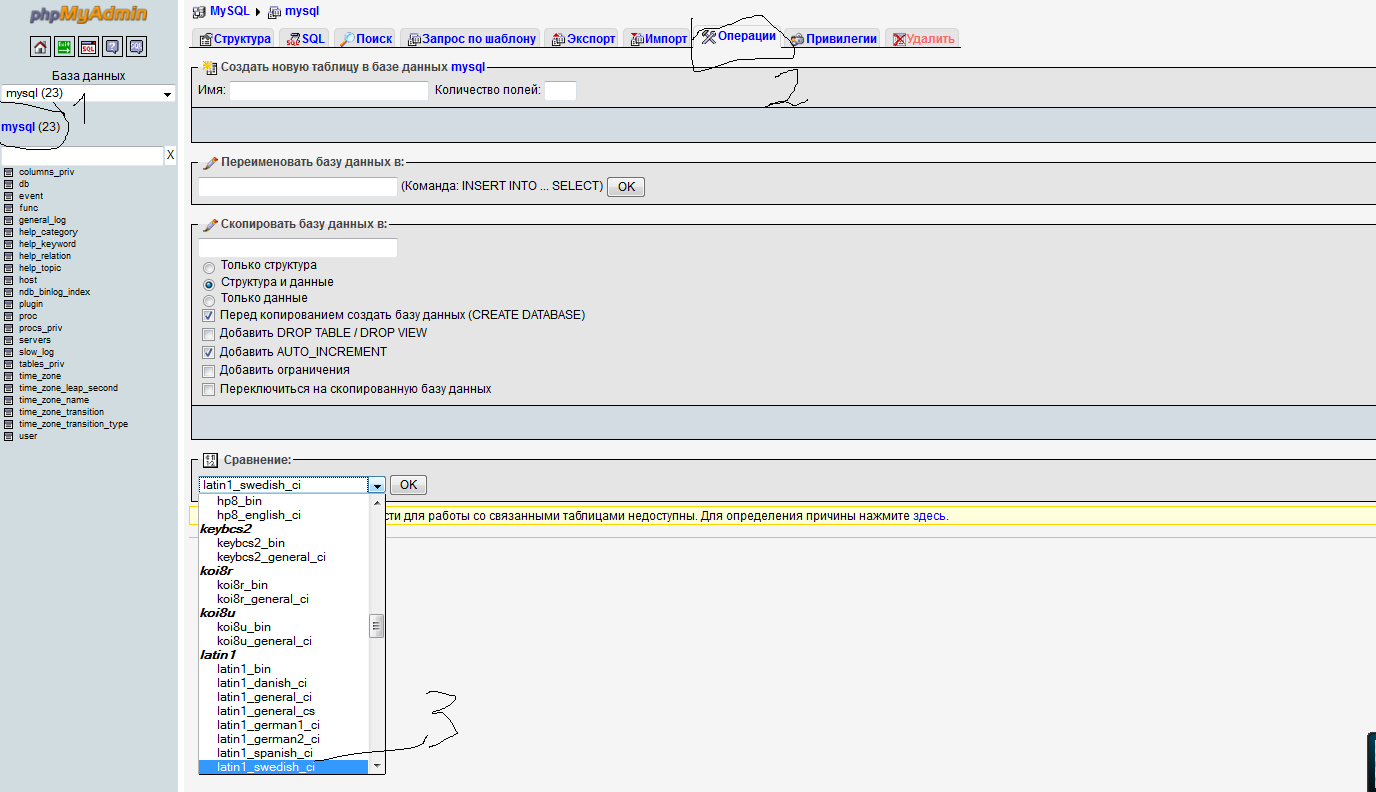
Task: Click the green log out icon
Action: tap(64, 46)
